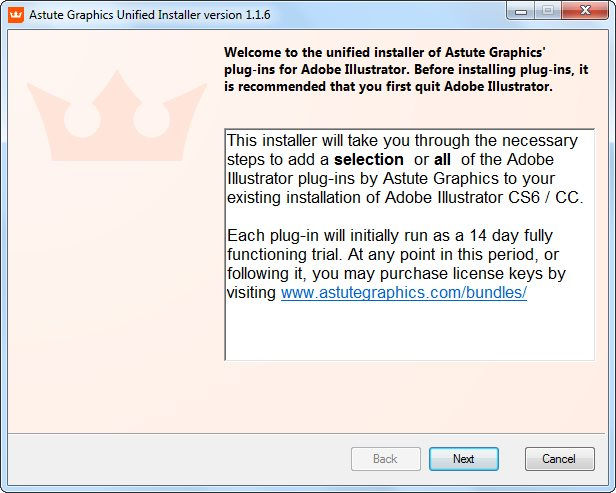The height and width of the screenshot is (493, 616).
Task: Click the Next button
Action: tap(464, 459)
